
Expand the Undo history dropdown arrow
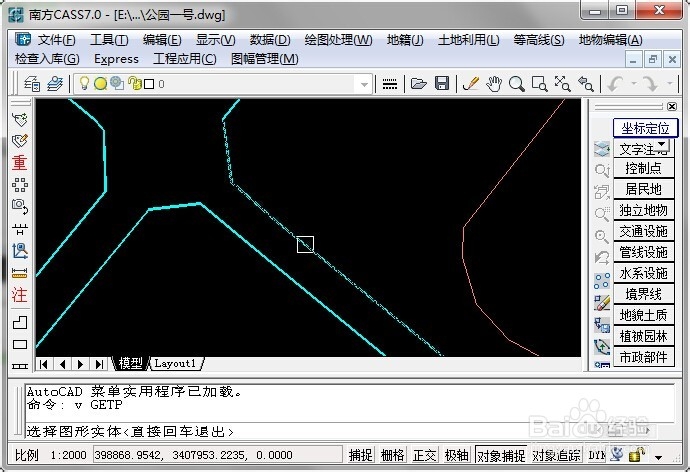[x=634, y=83]
